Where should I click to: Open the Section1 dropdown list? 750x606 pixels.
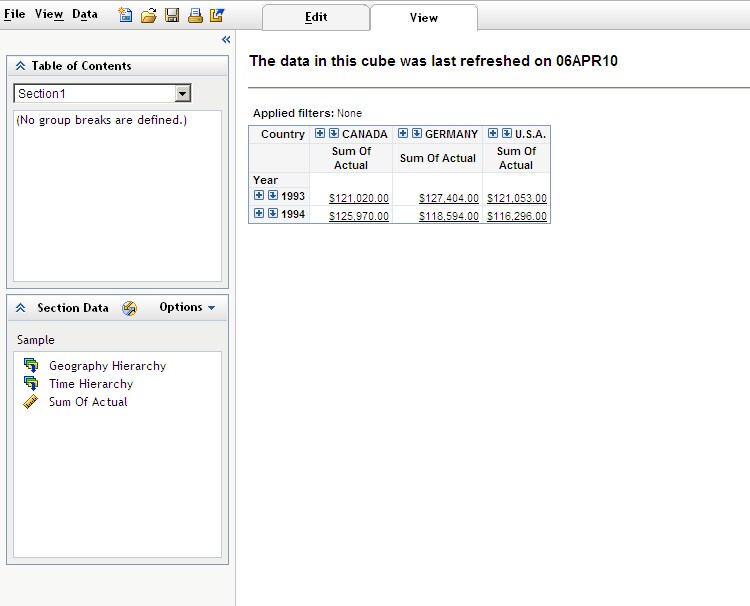tap(182, 93)
